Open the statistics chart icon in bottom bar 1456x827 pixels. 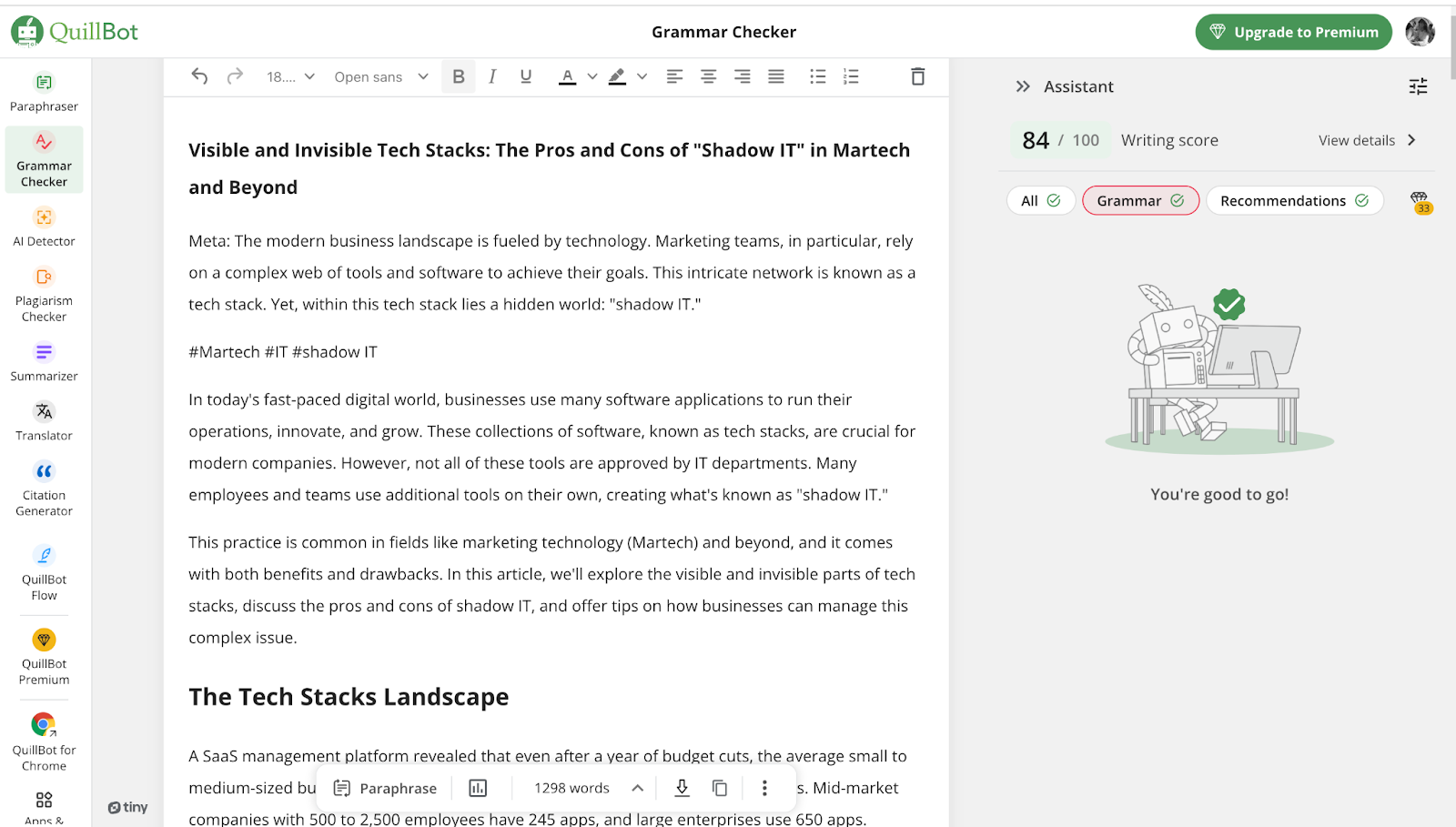click(x=478, y=788)
